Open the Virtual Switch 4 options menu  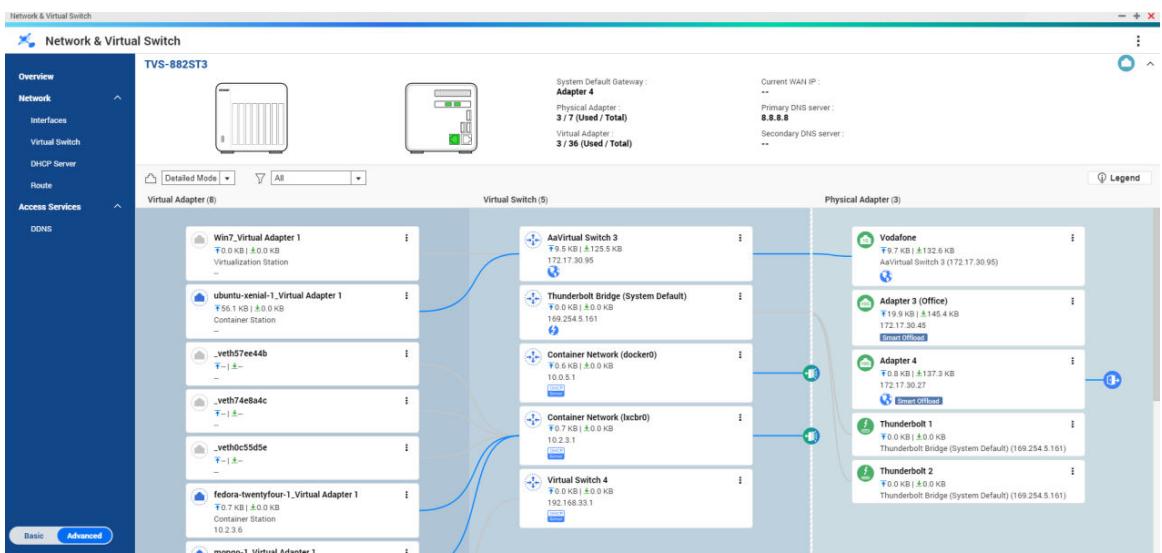[740, 480]
